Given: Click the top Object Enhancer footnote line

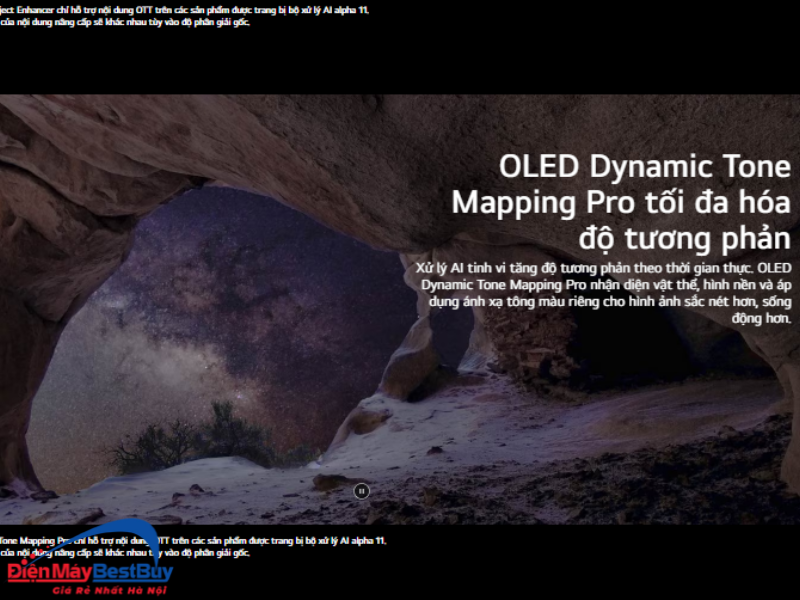Looking at the screenshot, I should click(x=190, y=9).
